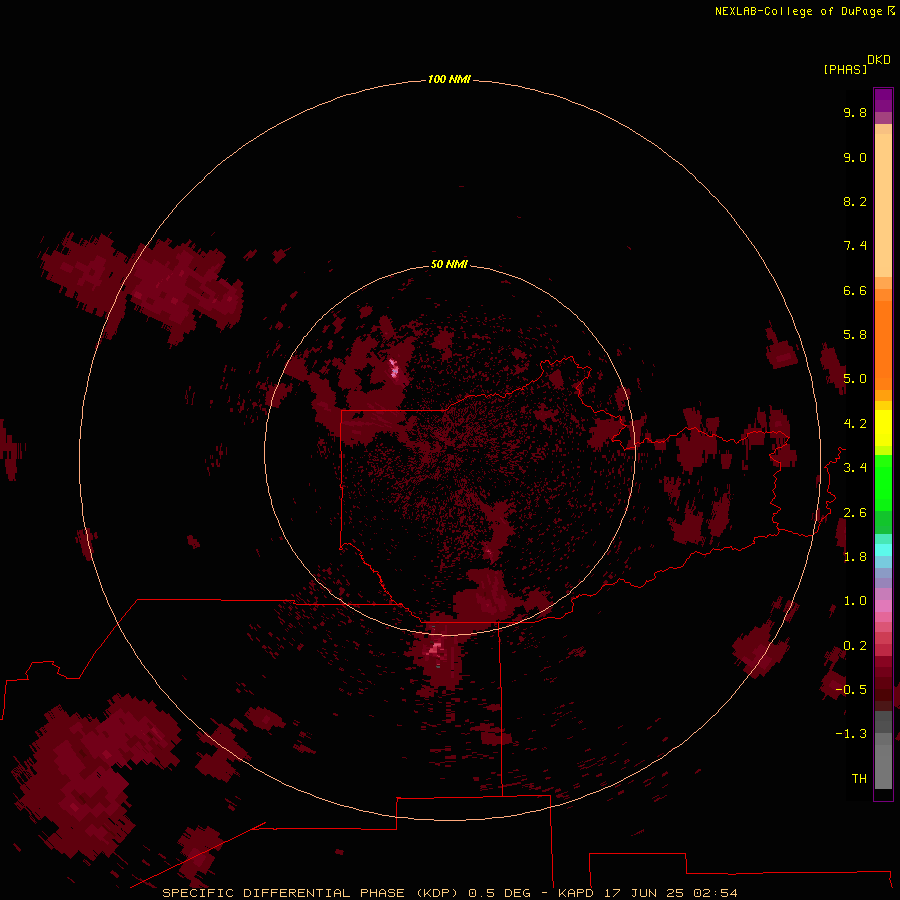Select the yellow segment of the color bar
Image resolution: width=900 pixels, height=900 pixels.
click(883, 428)
